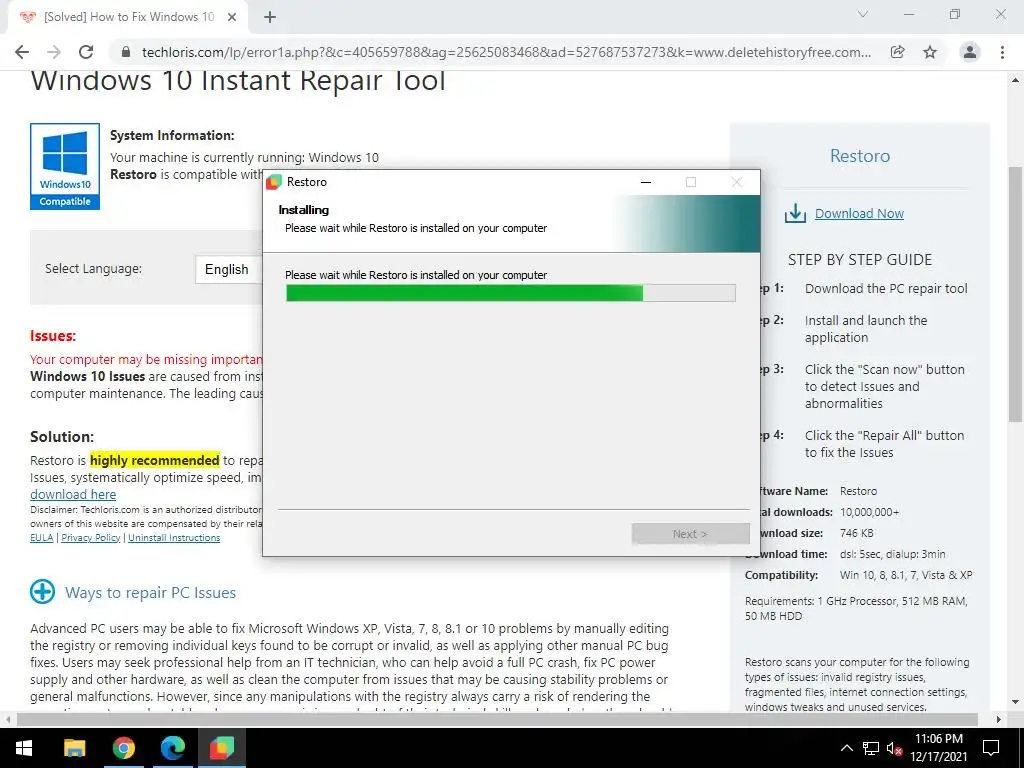Show hidden system tray icons
Screen dimensions: 1024x768
tap(846, 748)
